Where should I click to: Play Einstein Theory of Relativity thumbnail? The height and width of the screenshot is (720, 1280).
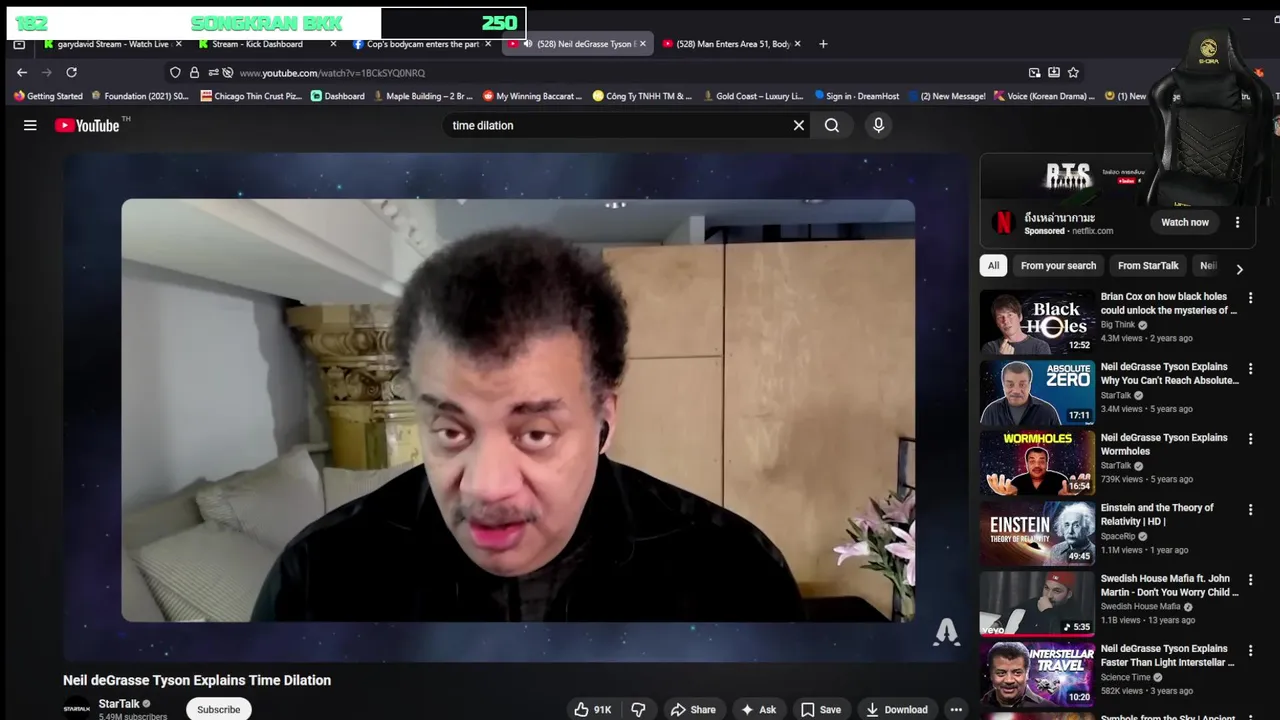[1037, 533]
